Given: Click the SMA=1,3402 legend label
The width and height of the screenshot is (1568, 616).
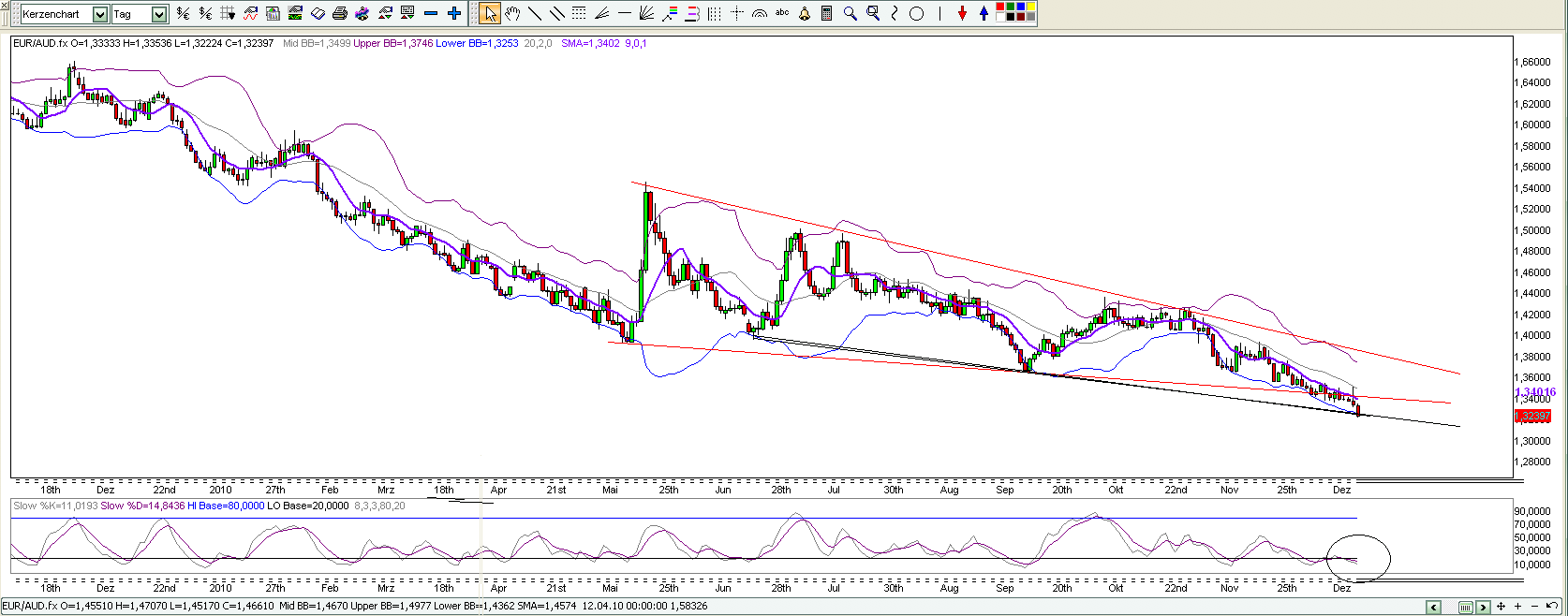Looking at the screenshot, I should click(590, 43).
